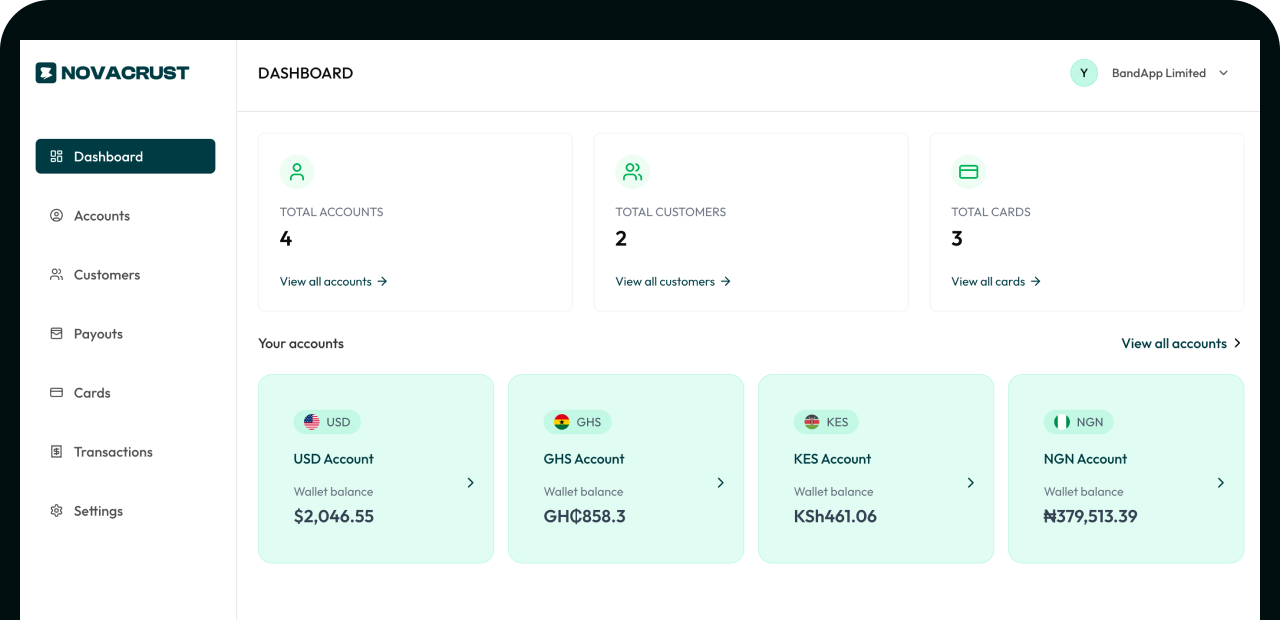Open GHS Account via its chevron arrow
Image resolution: width=1280 pixels, height=620 pixels.
click(x=720, y=483)
